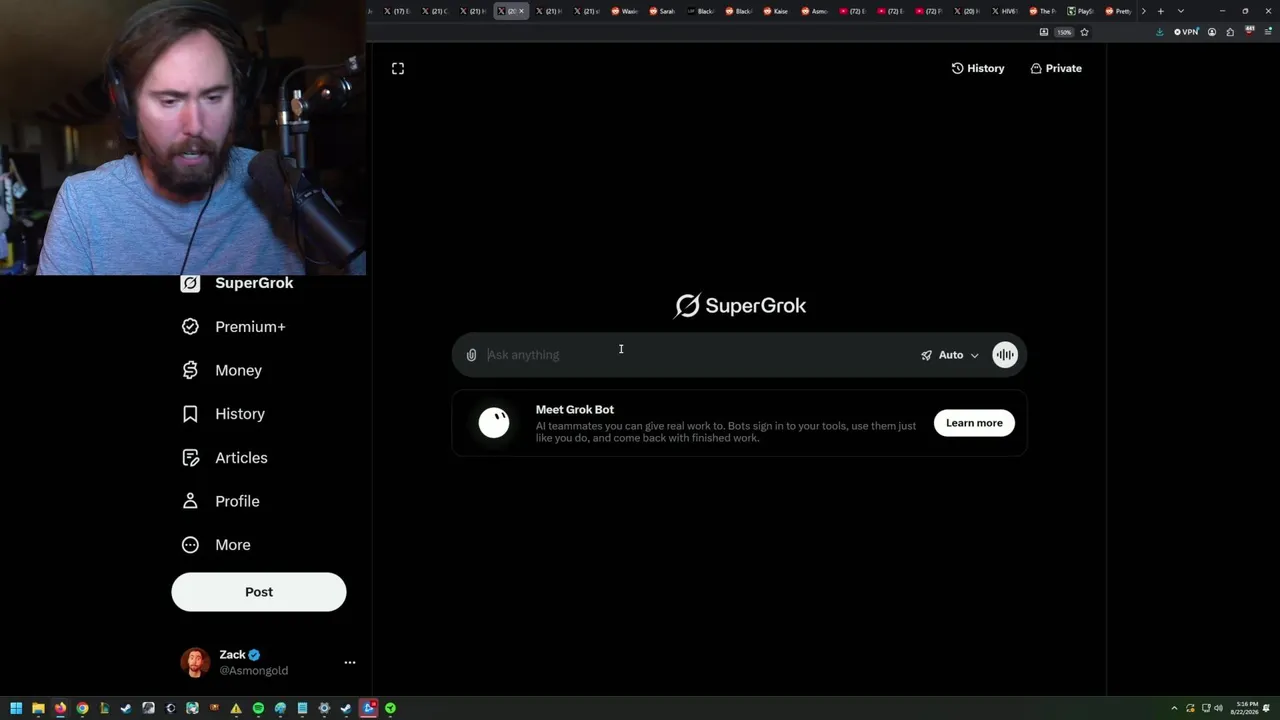Open SuperGrok from the sidebar
The width and height of the screenshot is (1280, 720).
(237, 283)
